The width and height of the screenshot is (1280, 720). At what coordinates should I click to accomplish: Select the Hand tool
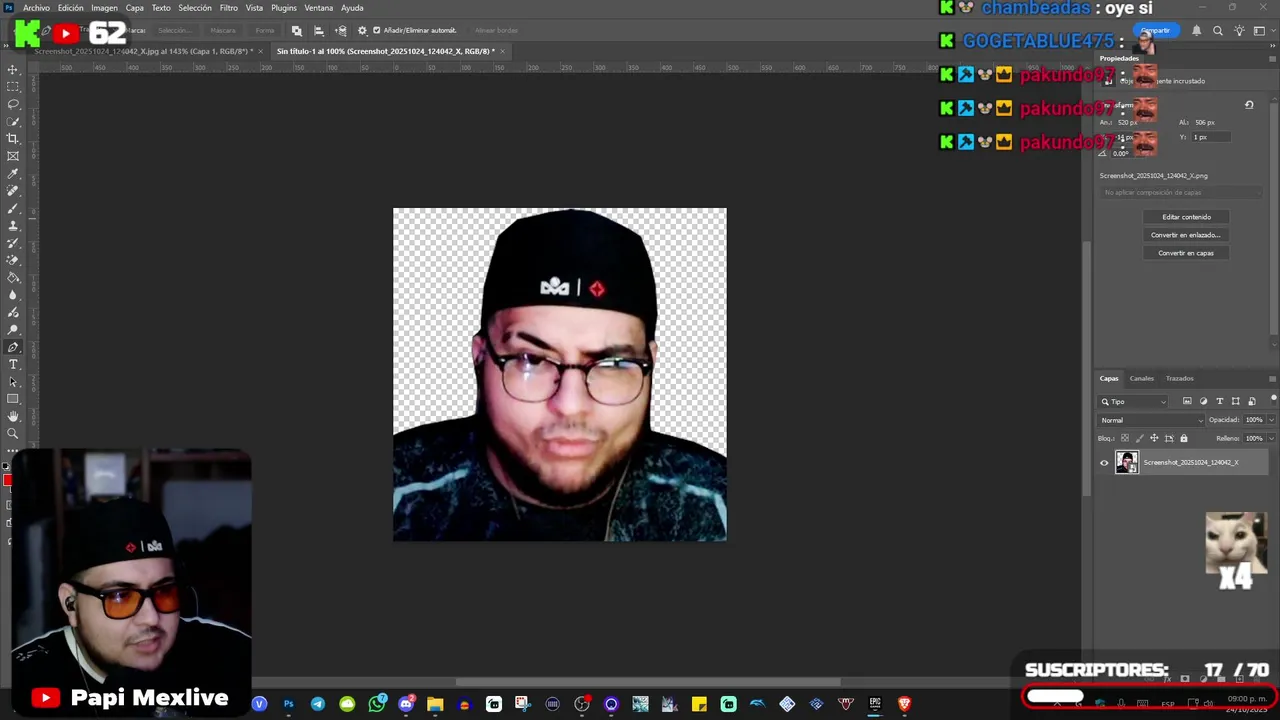(13, 416)
